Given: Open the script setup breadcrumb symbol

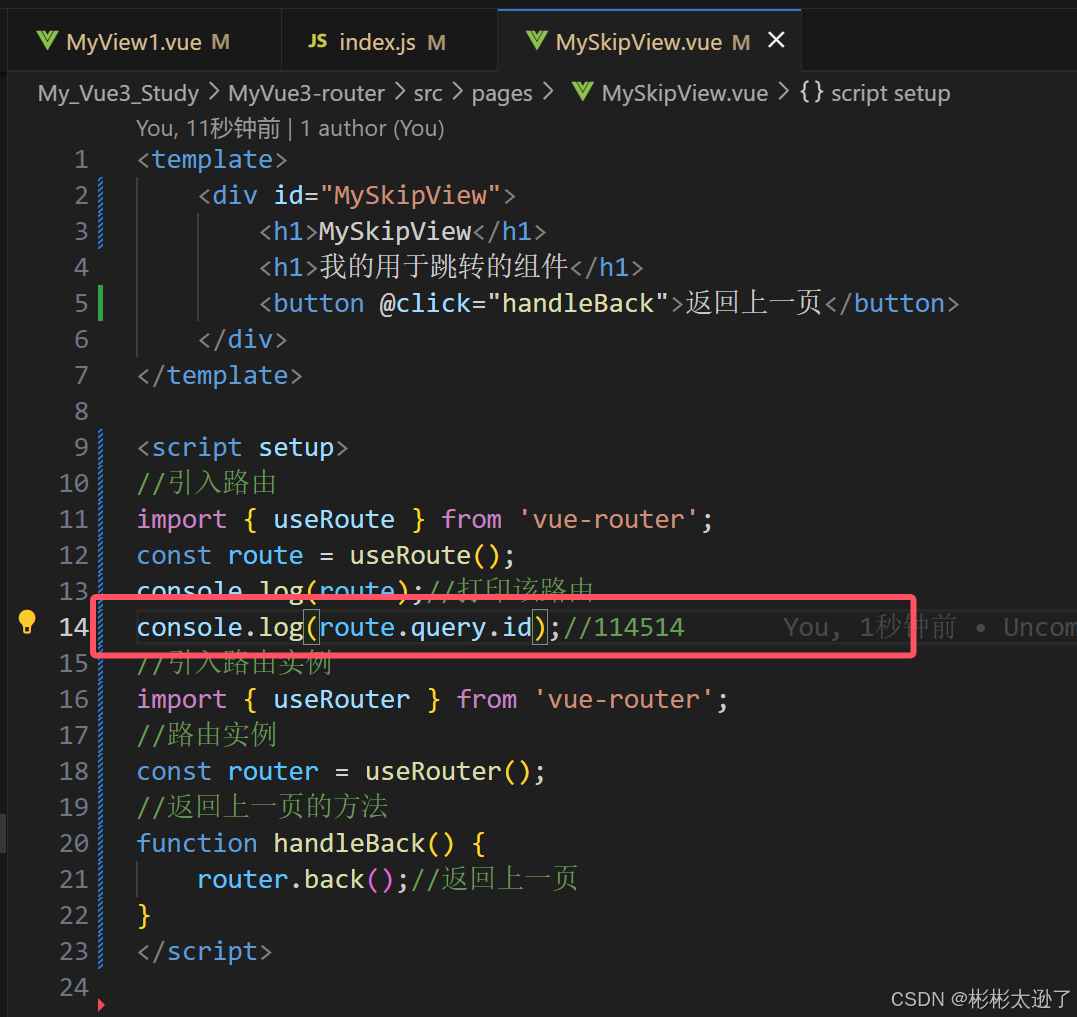Looking at the screenshot, I should (890, 93).
